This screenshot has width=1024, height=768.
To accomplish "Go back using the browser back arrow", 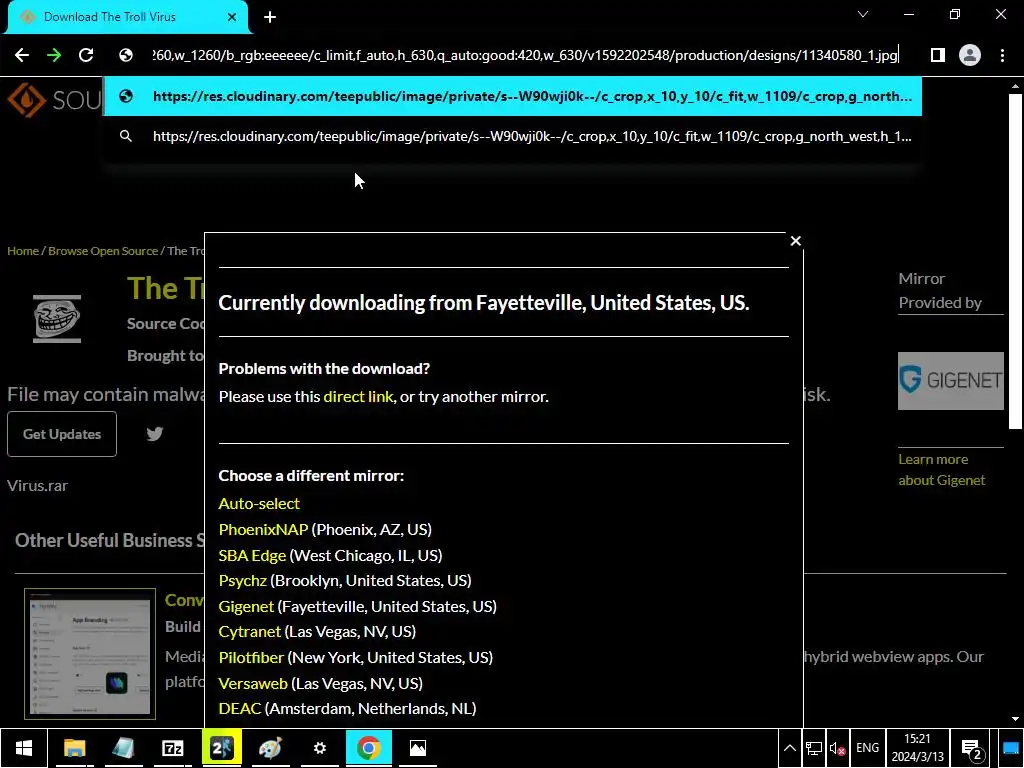I will pos(22,55).
